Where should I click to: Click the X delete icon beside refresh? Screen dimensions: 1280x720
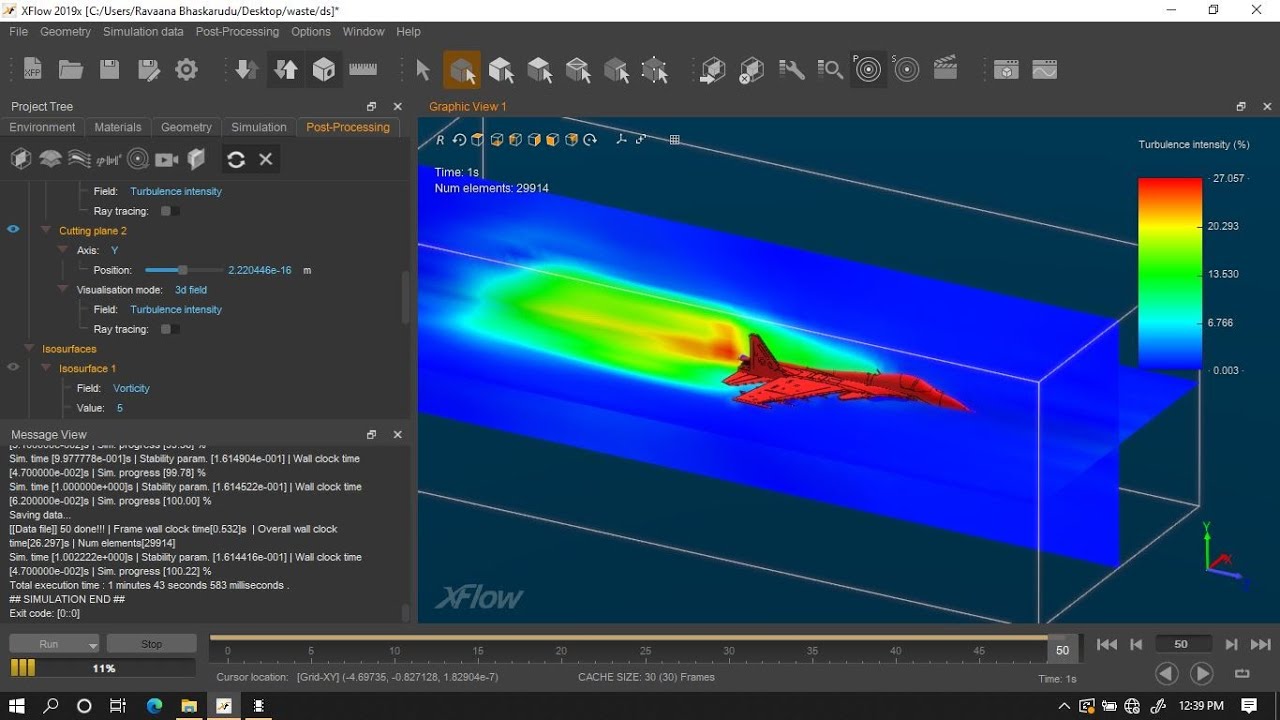tap(266, 159)
